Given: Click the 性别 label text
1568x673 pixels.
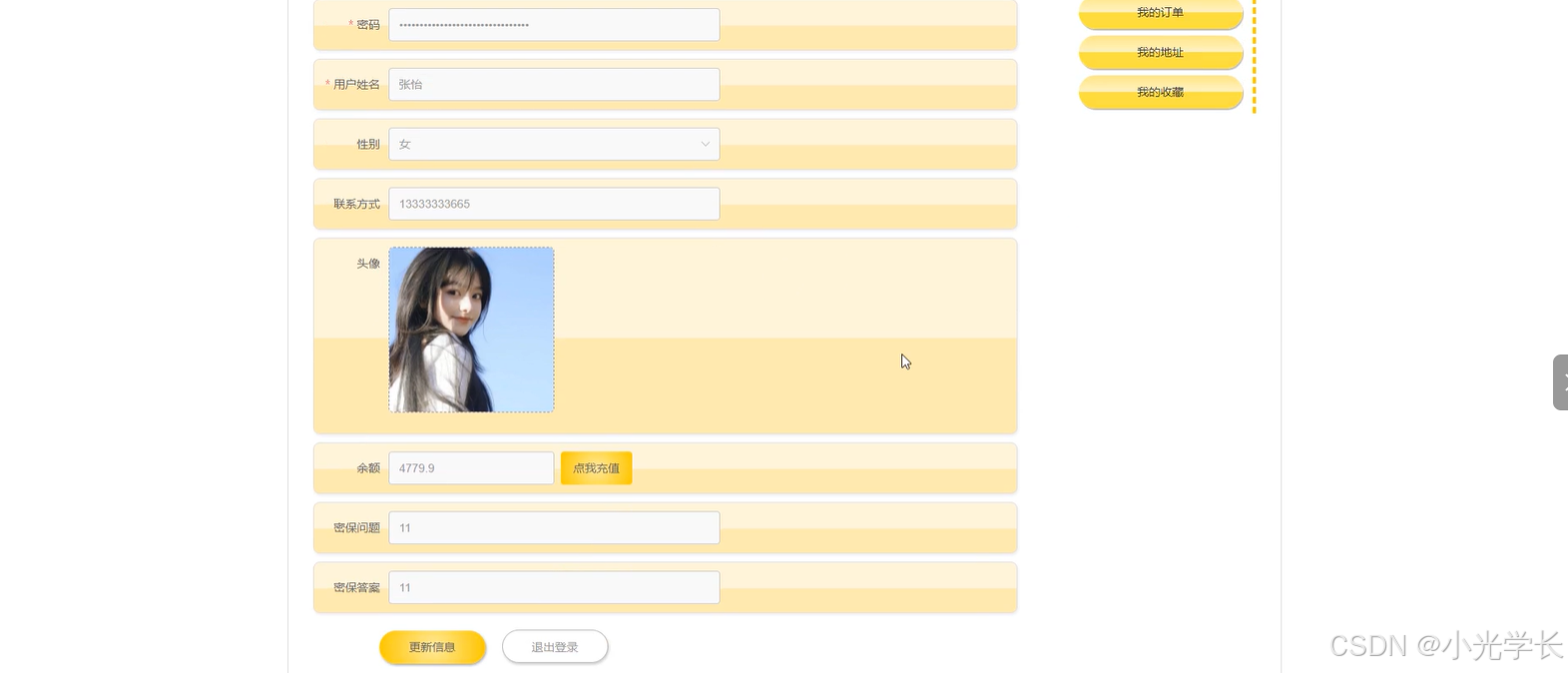Looking at the screenshot, I should pos(368,145).
